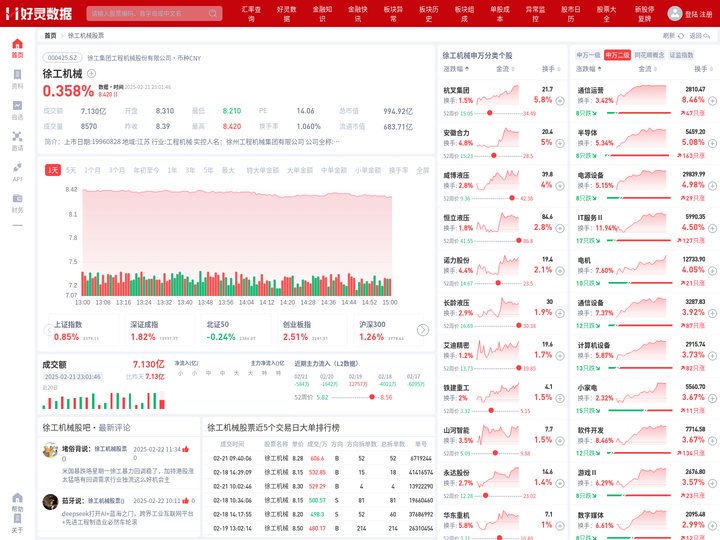
Task: Open the 资料 document icon in sidebar
Action: pos(17,75)
